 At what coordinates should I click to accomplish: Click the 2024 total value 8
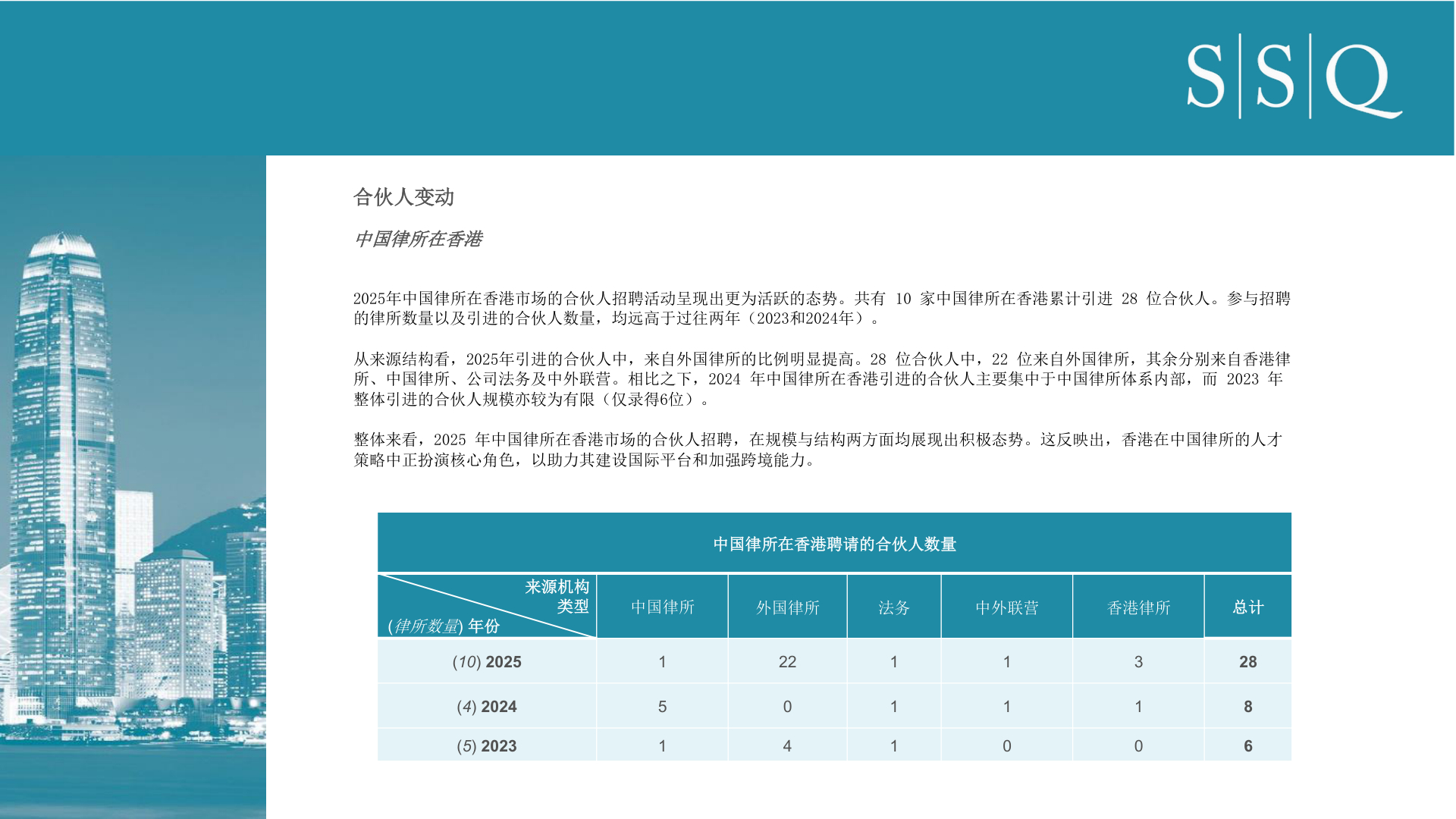point(1247,706)
